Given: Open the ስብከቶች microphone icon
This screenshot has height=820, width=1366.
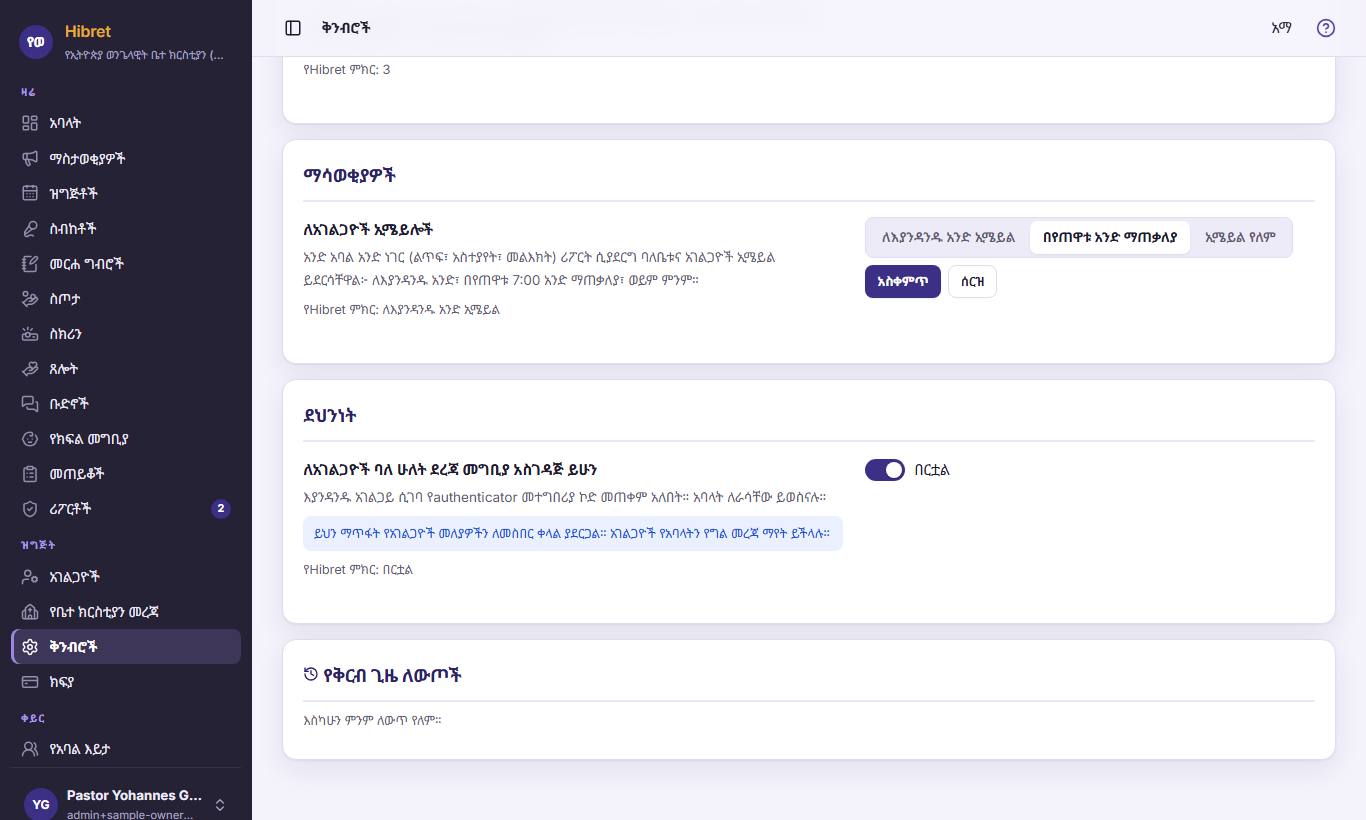Looking at the screenshot, I should (x=30, y=228).
